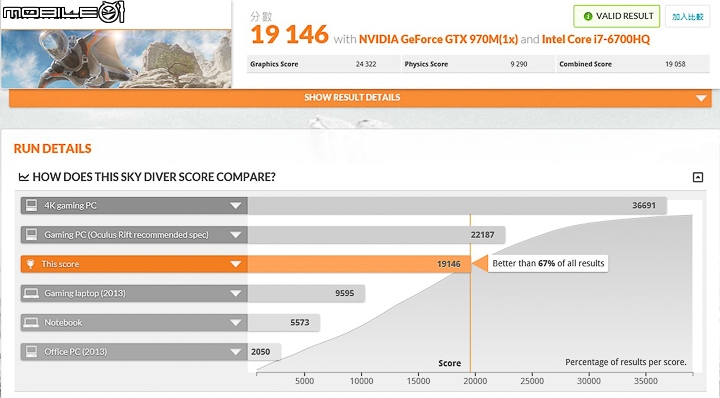The image size is (720, 398).
Task: Open the NVIDIA GeForce GTX 970M link
Action: [x=438, y=39]
